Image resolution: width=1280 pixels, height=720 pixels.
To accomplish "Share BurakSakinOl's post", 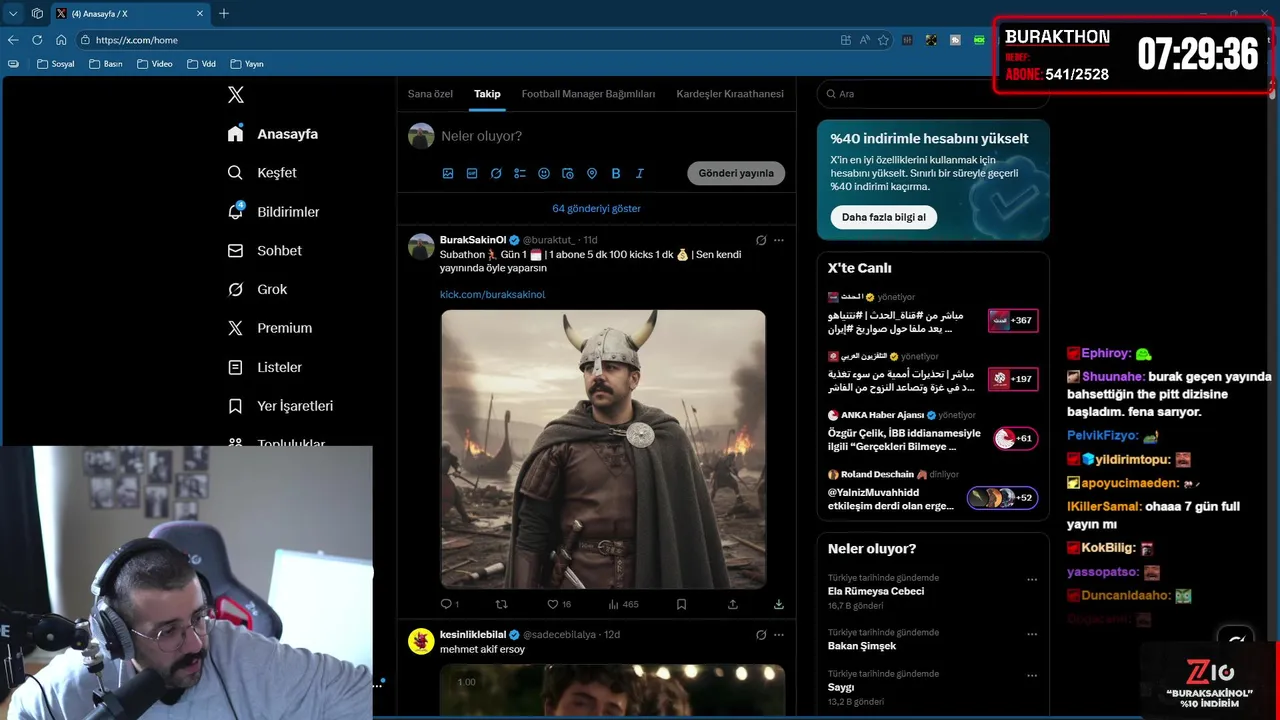I will [x=733, y=604].
